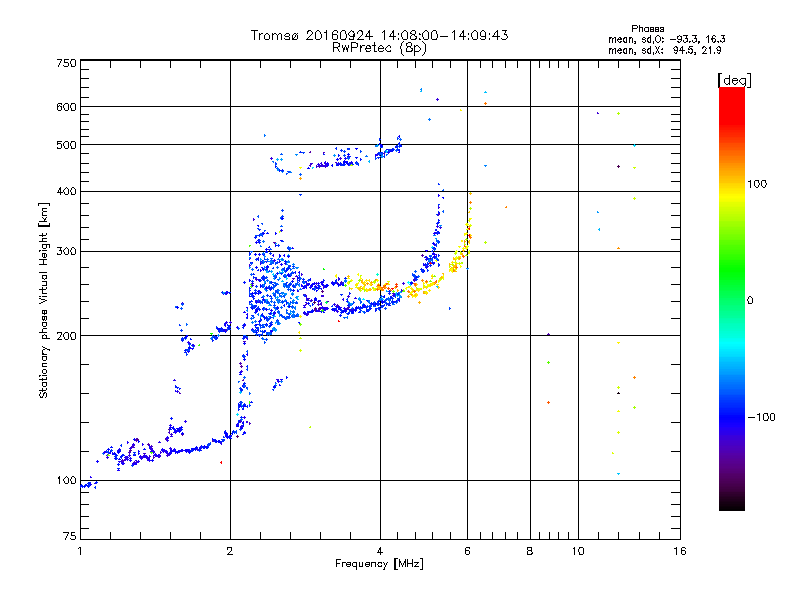Screen dimensions: 800x600
Task: Click the y-axis tick label '750'
Action: click(x=67, y=63)
